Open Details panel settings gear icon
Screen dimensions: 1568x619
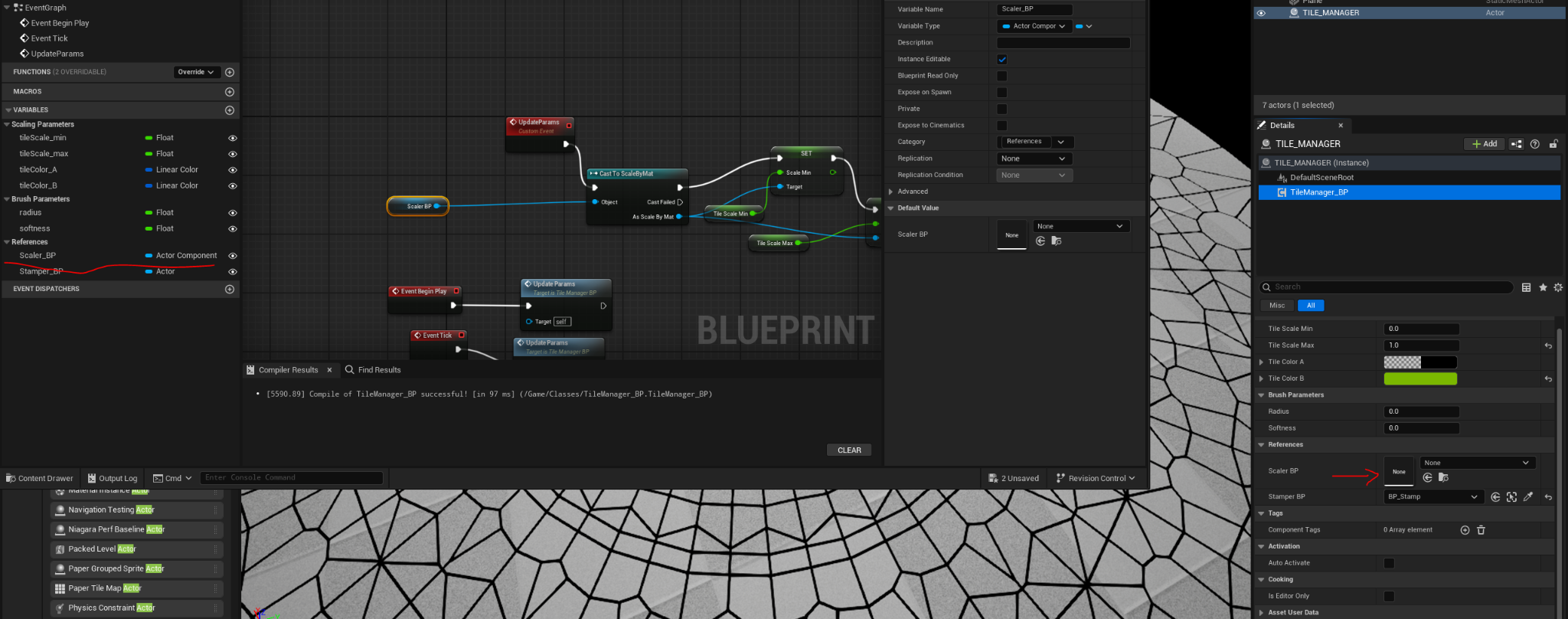pos(1558,287)
